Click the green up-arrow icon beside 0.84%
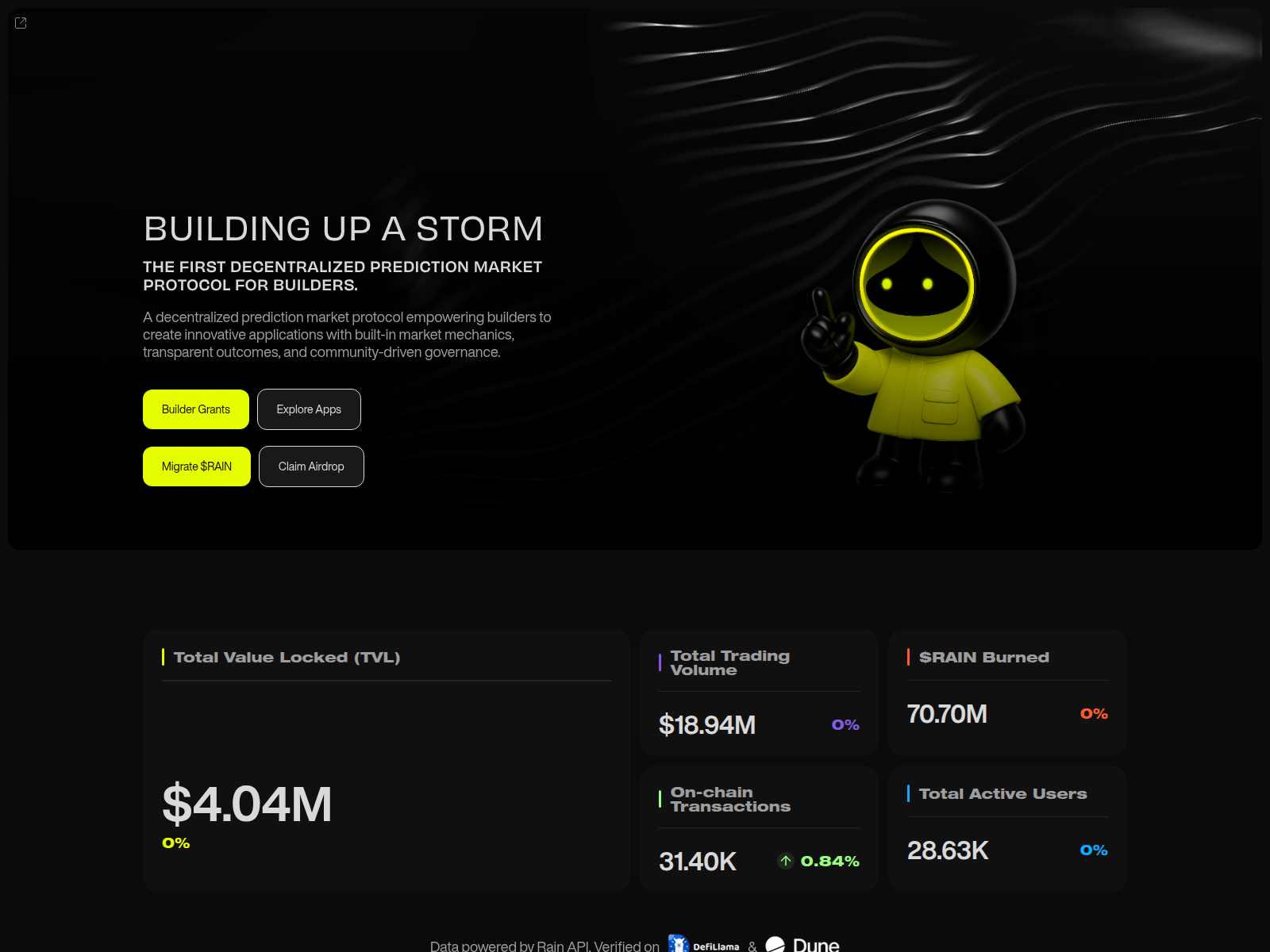 tap(786, 861)
